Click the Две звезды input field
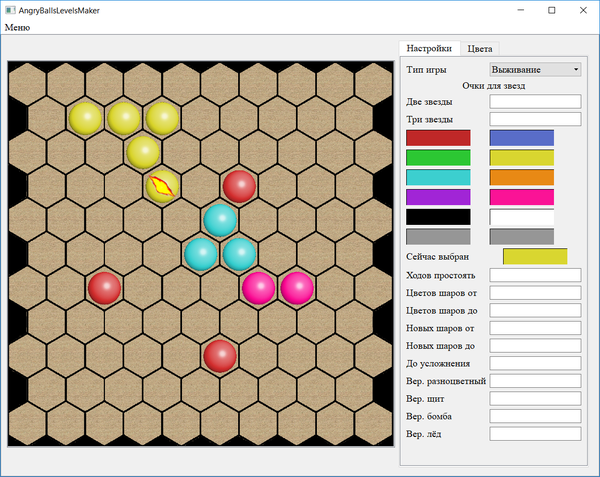Viewport: 600px width, 477px height. (x=535, y=101)
